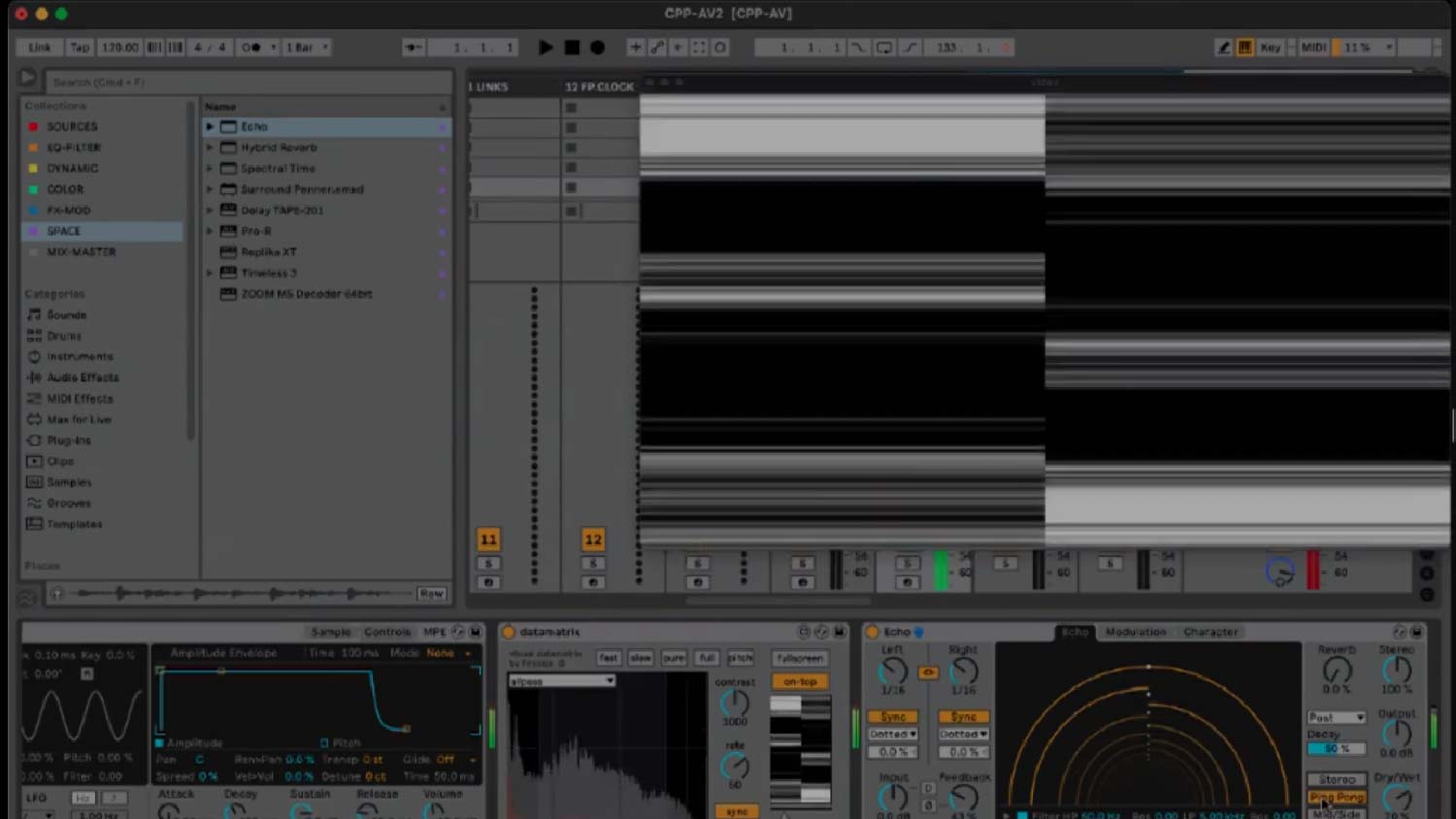Toggle datamatrix on-top button
Viewport: 1456px width, 819px height.
pyautogui.click(x=800, y=681)
